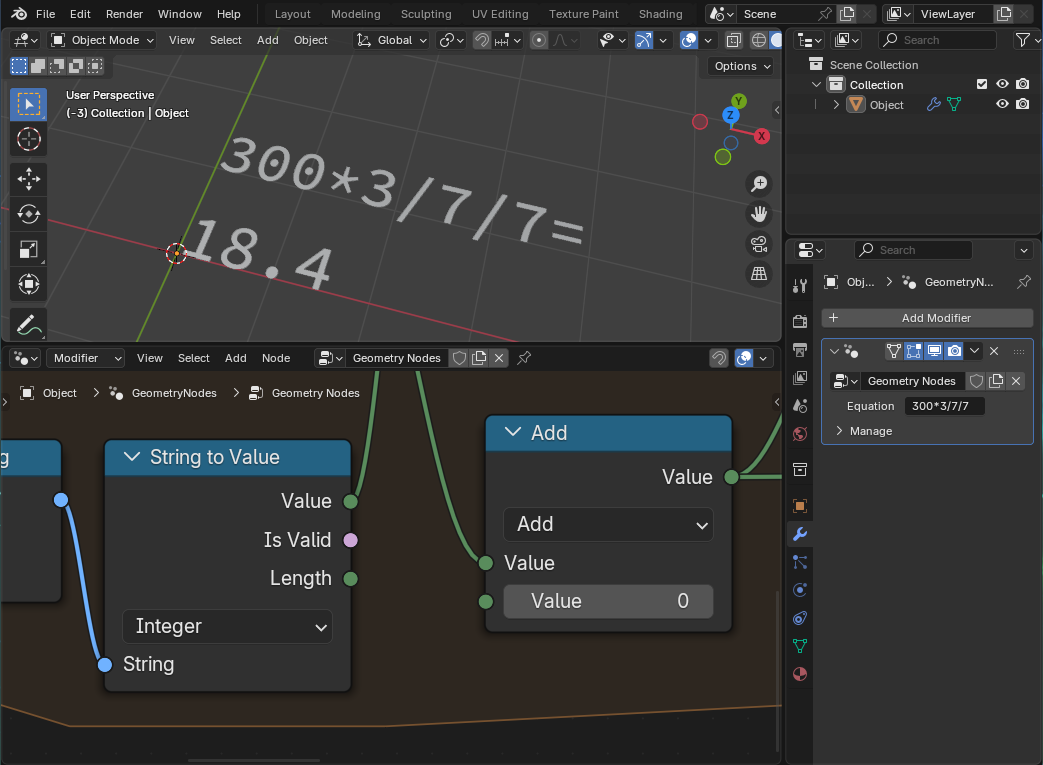Hide Collection in viewport with eye icon
1043x765 pixels.
tap(1002, 84)
